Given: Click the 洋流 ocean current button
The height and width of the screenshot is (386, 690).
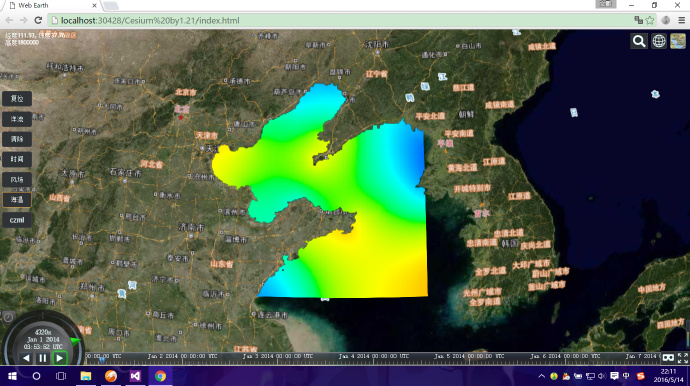Looking at the screenshot, I should 17,119.
